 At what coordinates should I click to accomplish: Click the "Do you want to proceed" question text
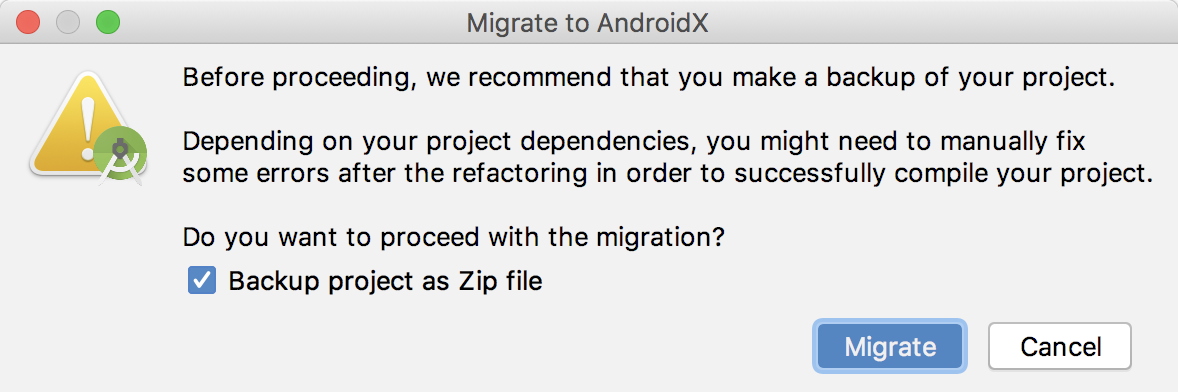454,239
